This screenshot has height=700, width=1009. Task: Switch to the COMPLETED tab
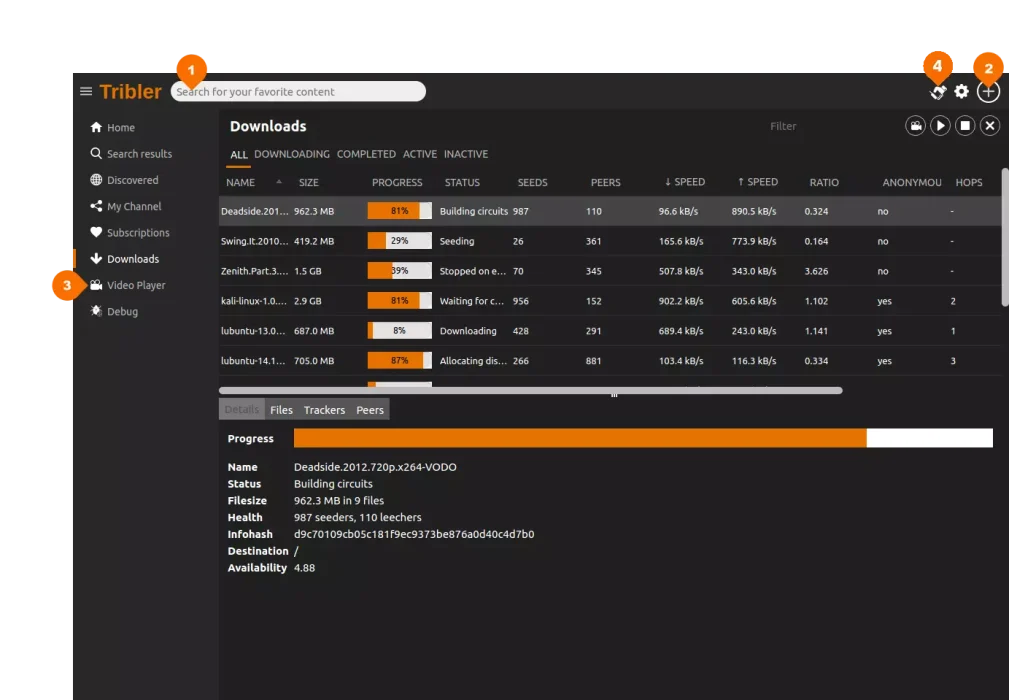[x=366, y=154]
